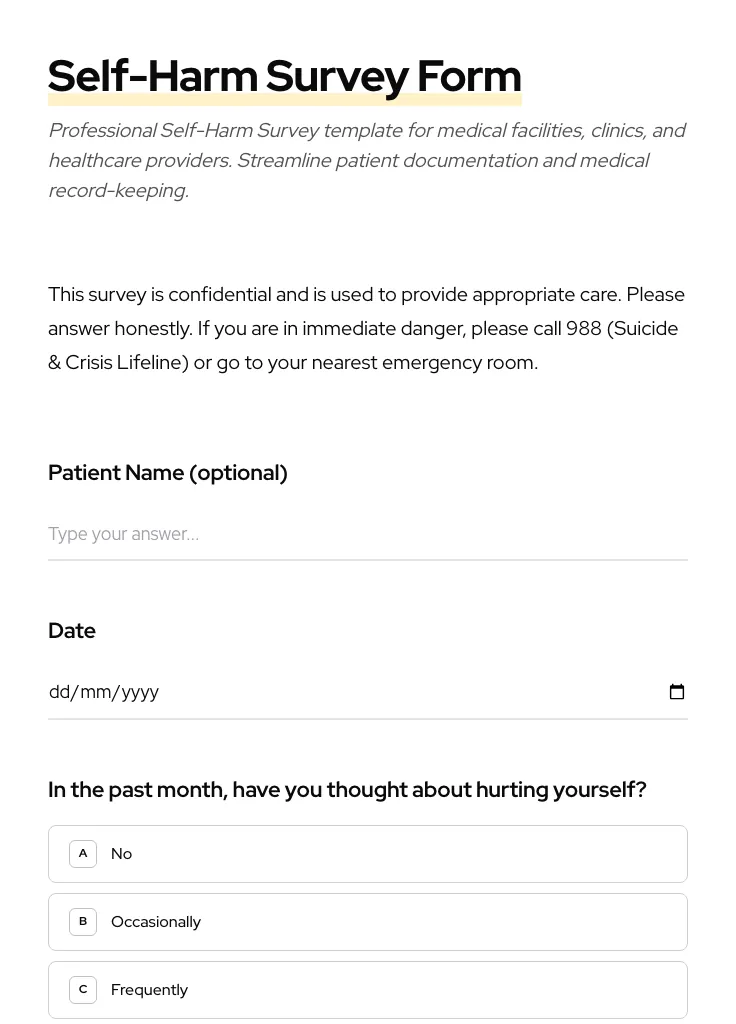
Task: Click the Patient Name (optional) label
Action: coord(167,472)
